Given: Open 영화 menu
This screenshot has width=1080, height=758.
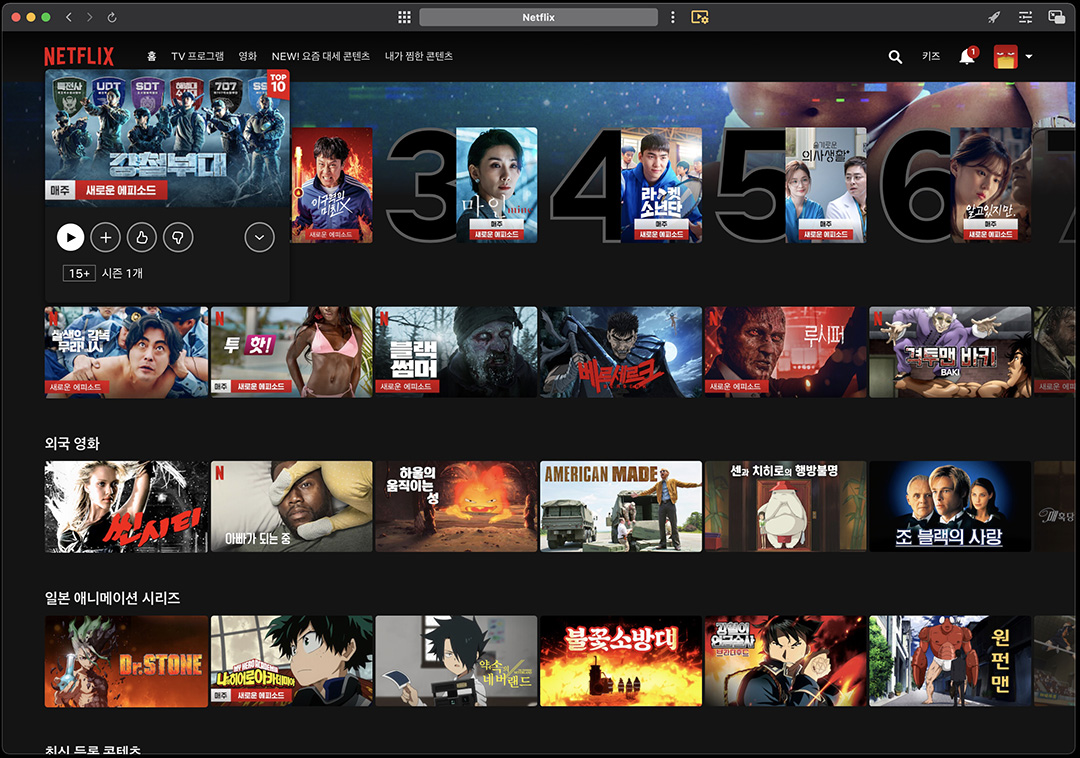Looking at the screenshot, I should point(247,56).
